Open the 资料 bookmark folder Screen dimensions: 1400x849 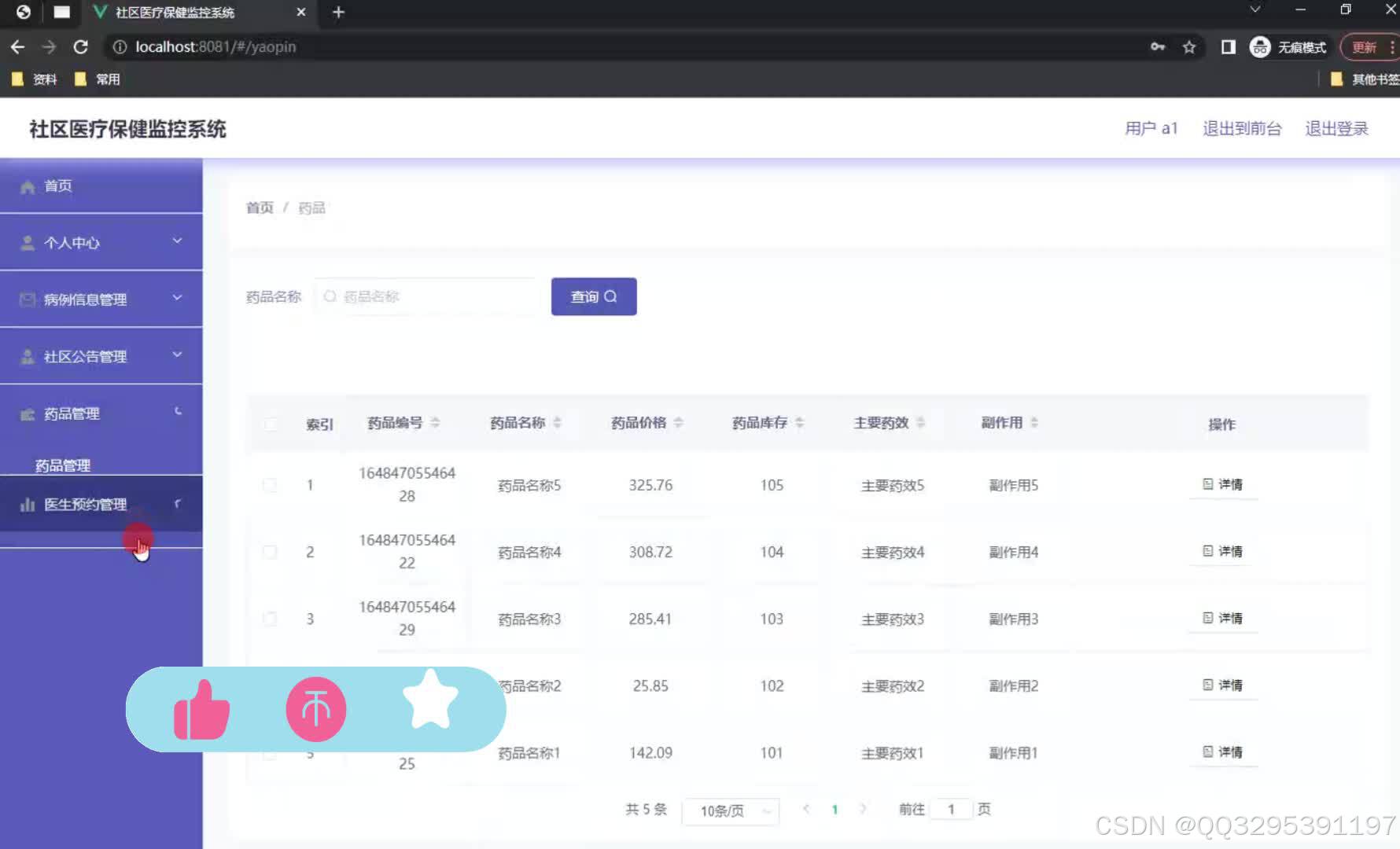coord(34,79)
